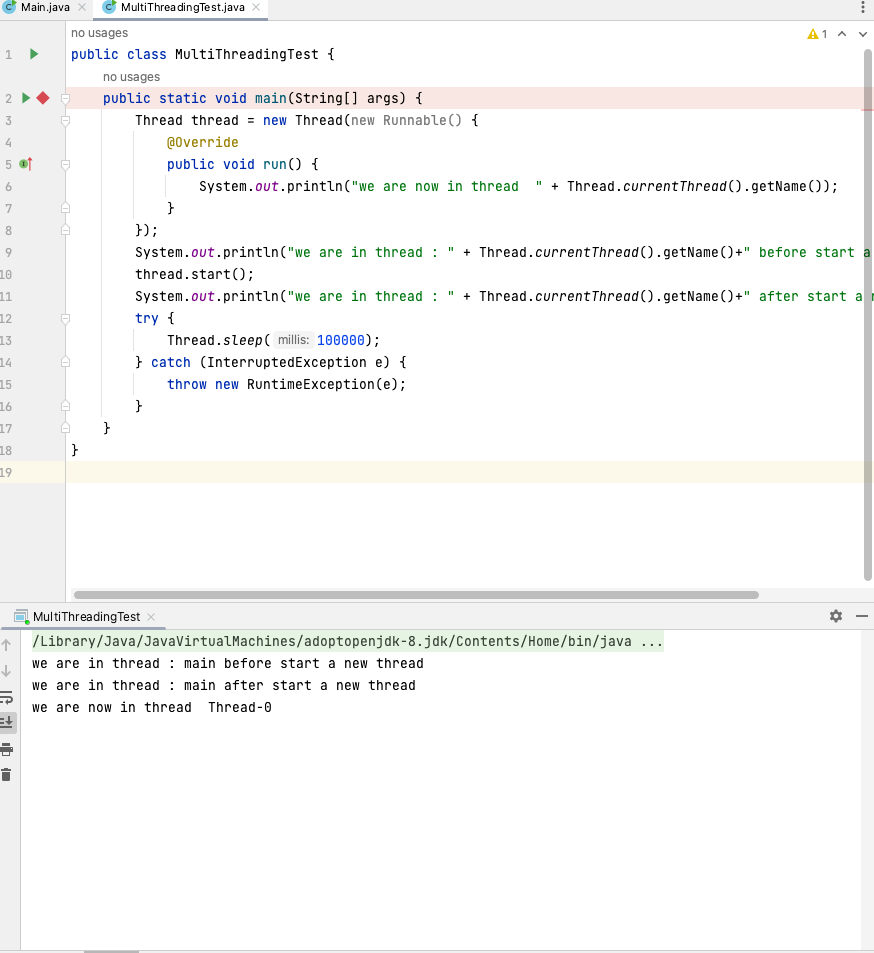Click the console line ending 'Thread-0'
Screen dimensions: 874x953
click(152, 707)
